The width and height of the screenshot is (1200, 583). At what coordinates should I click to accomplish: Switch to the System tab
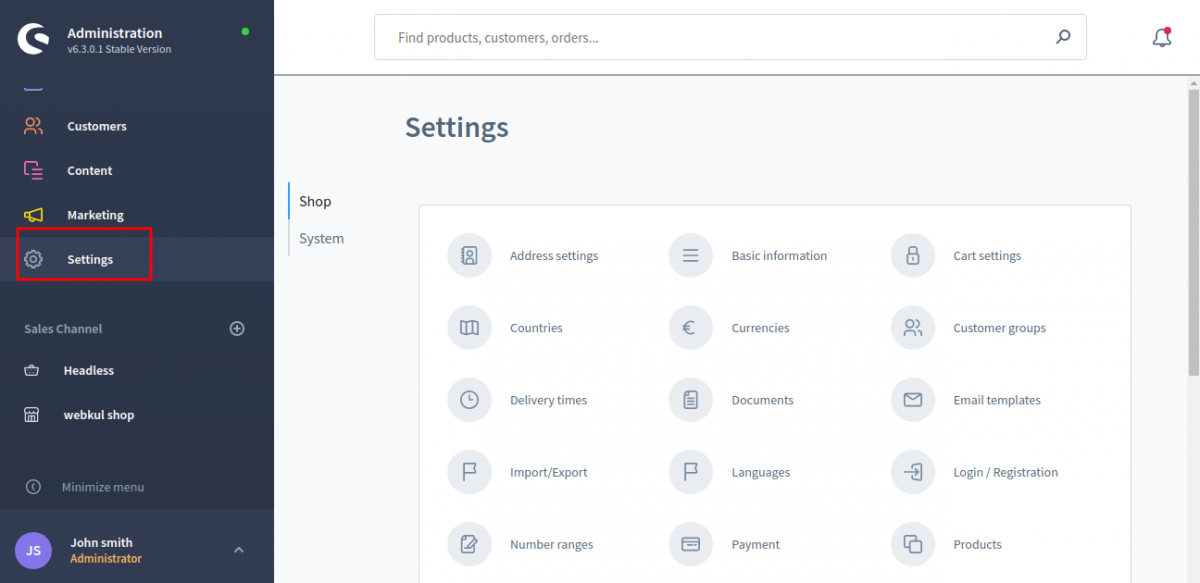tap(321, 238)
